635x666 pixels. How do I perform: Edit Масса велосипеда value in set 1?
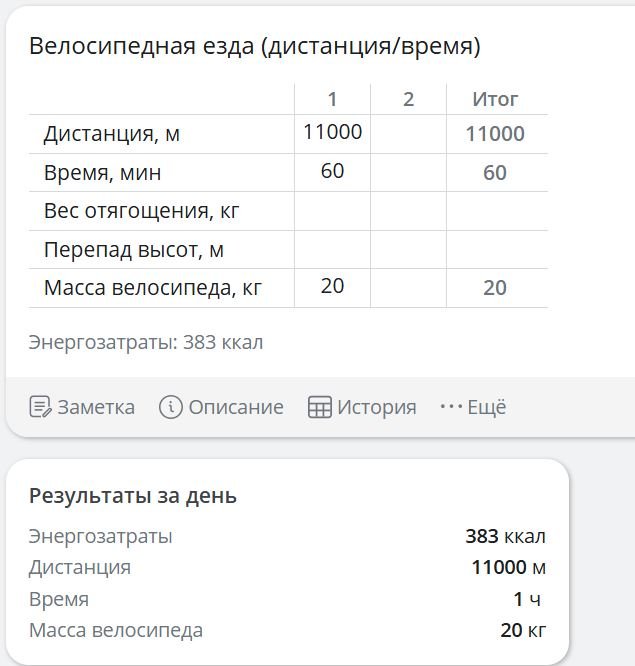pos(332,286)
